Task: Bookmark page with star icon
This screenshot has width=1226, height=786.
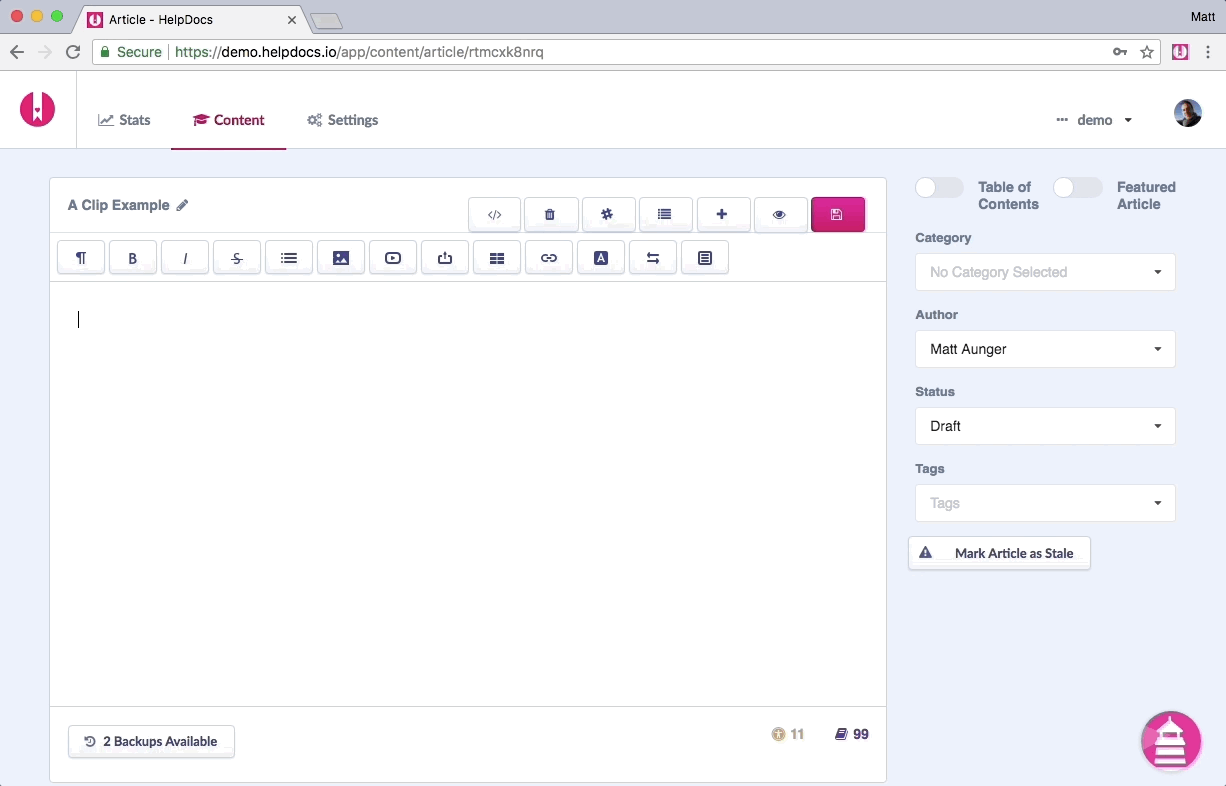Action: 1147,52
